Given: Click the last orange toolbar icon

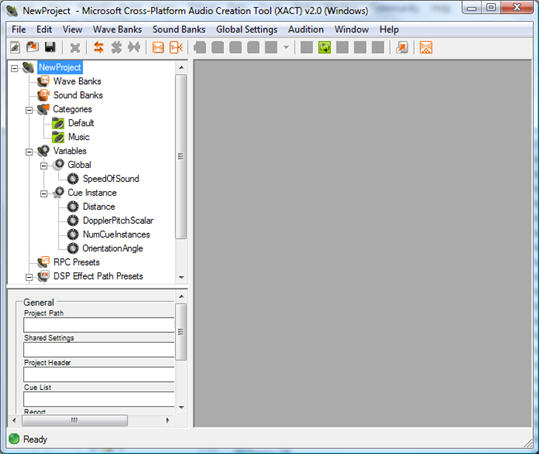Looking at the screenshot, I should tap(426, 47).
